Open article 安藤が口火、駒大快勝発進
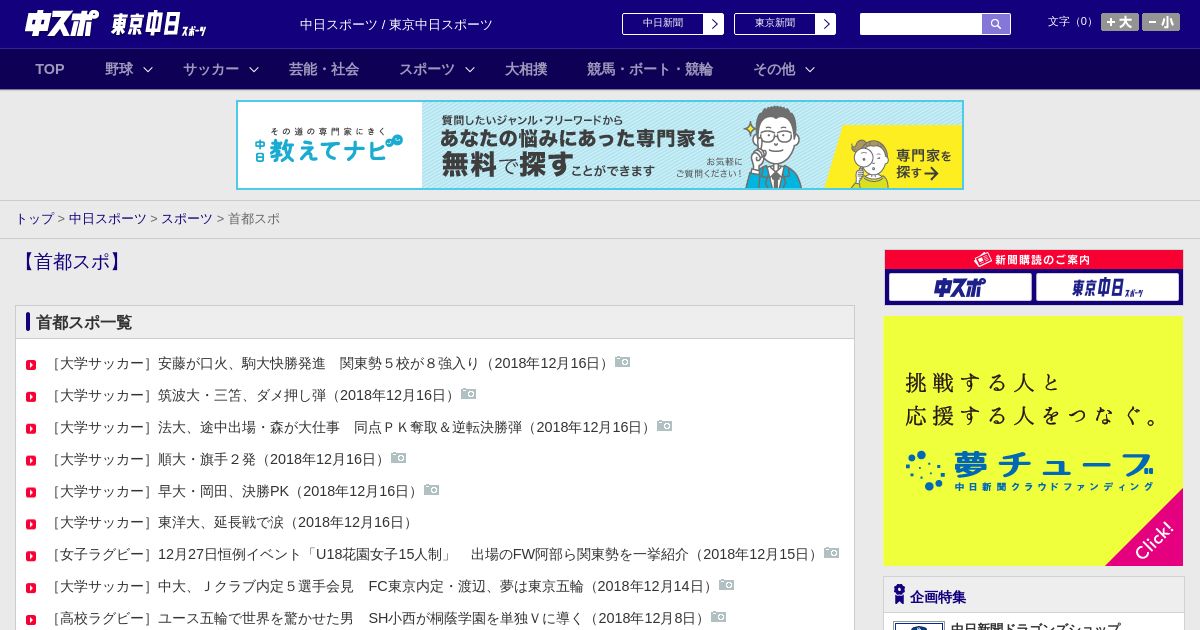 point(329,363)
